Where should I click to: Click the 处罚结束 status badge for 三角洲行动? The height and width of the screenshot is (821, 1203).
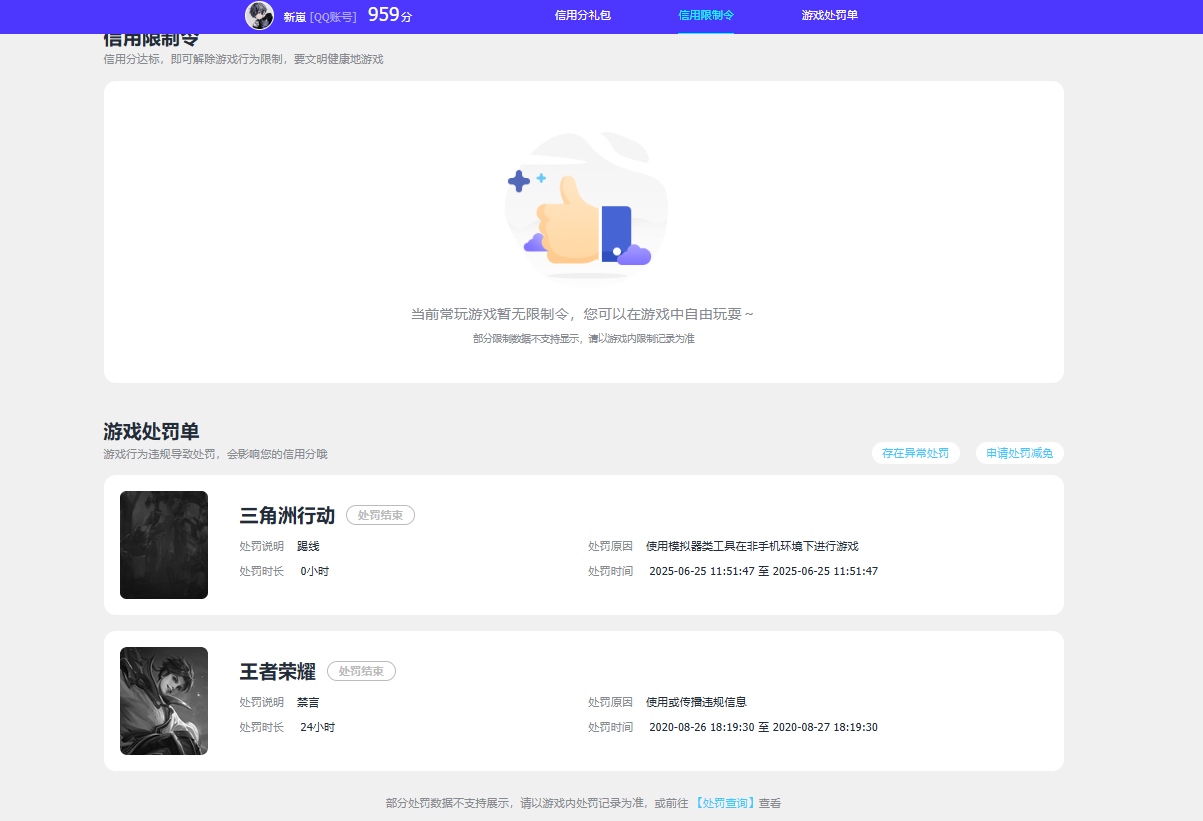[x=380, y=515]
